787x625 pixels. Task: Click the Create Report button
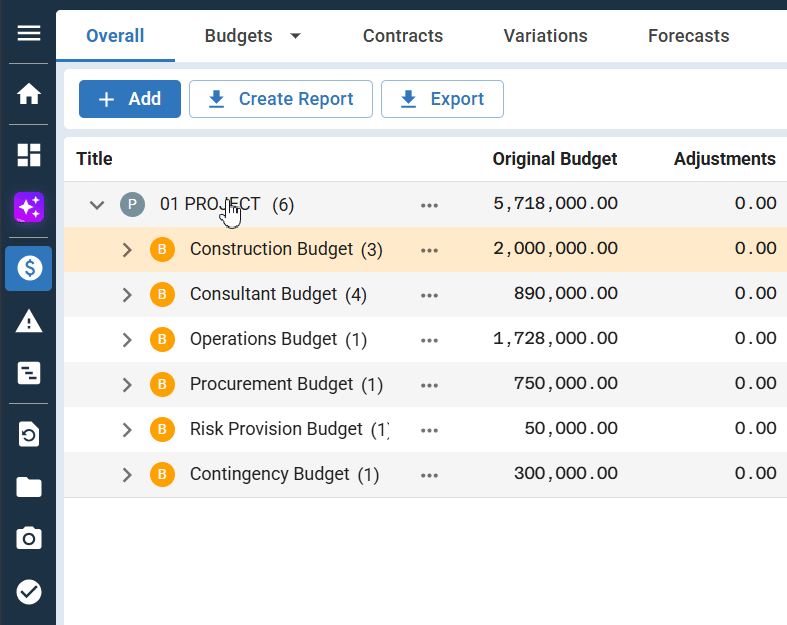click(x=280, y=99)
